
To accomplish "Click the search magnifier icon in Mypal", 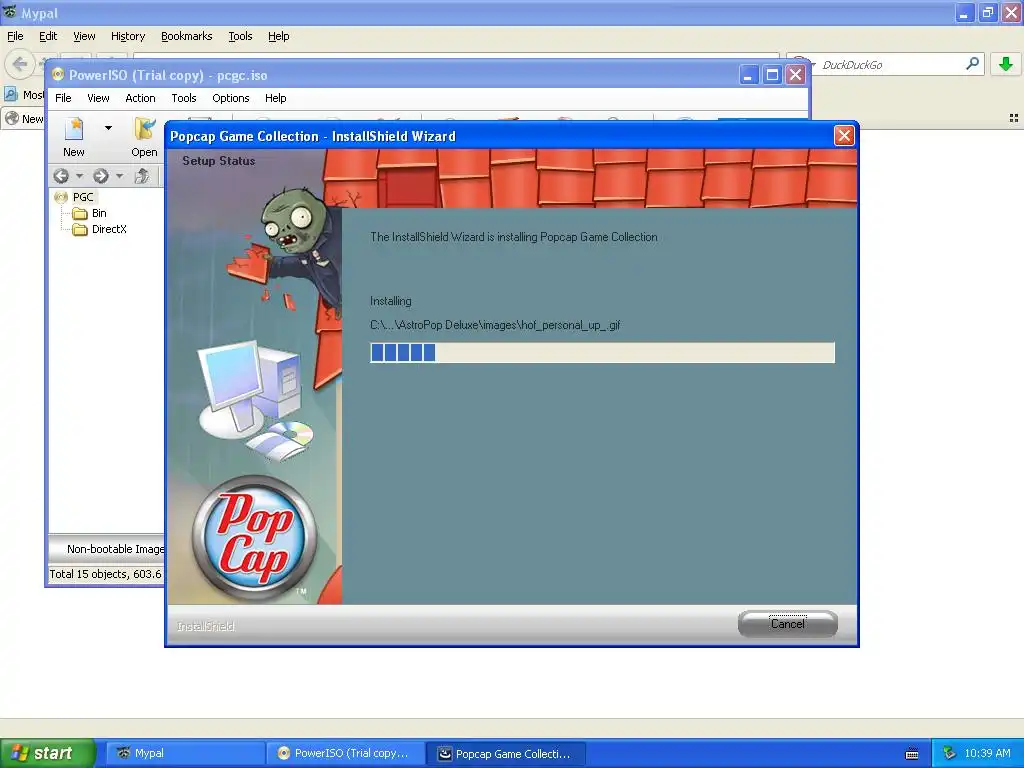I will click(x=972, y=64).
